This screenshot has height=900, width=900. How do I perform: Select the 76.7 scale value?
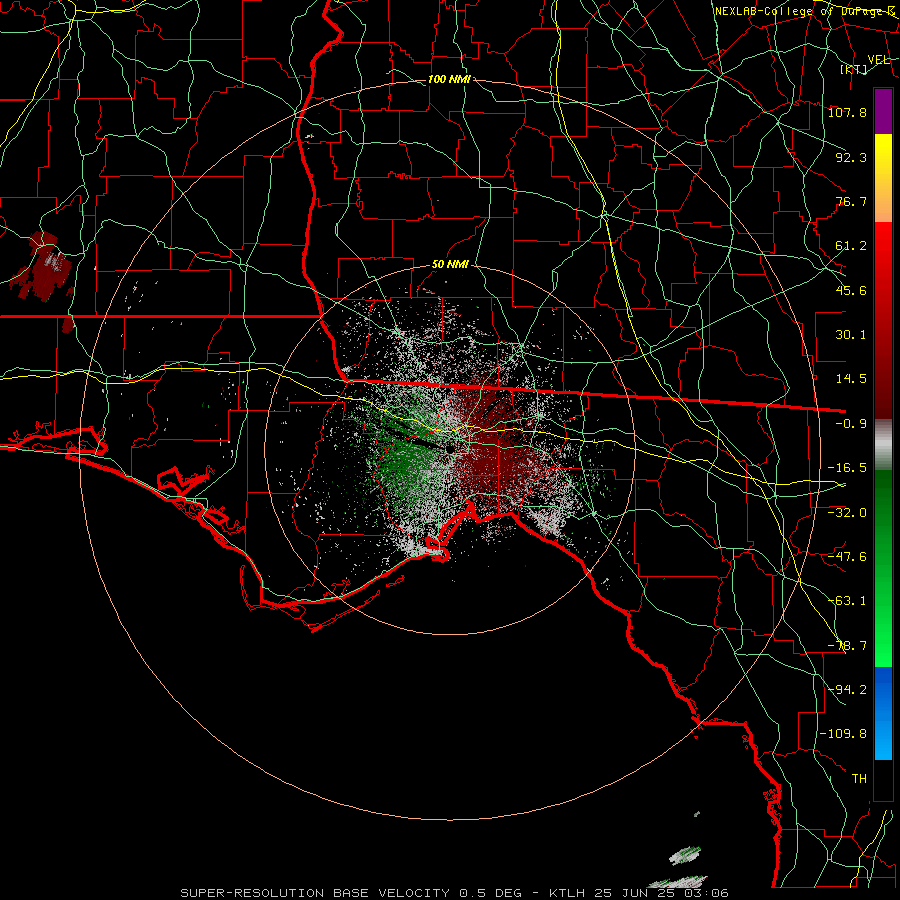coord(851,201)
